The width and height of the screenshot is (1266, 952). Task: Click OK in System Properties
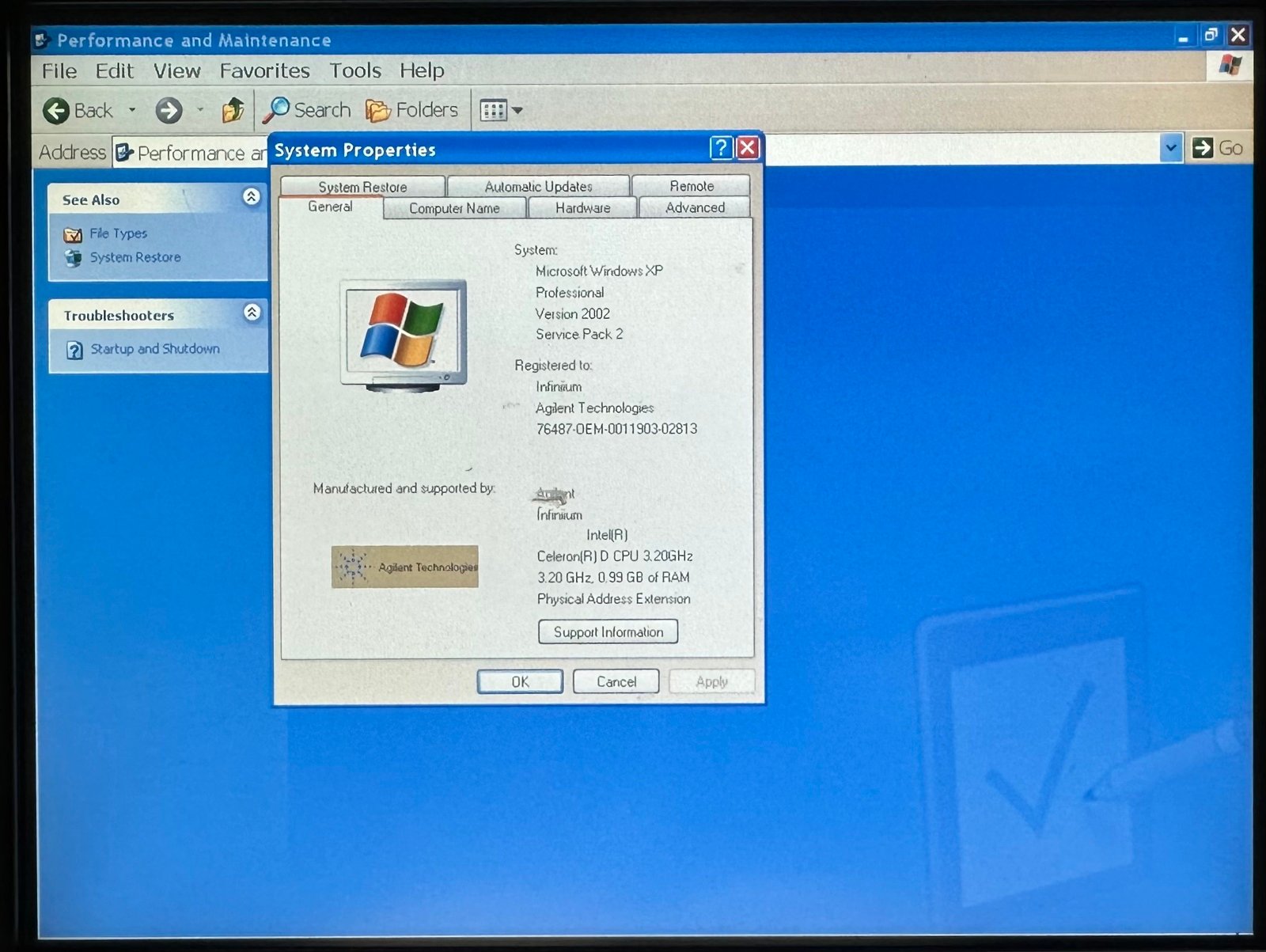pos(520,682)
